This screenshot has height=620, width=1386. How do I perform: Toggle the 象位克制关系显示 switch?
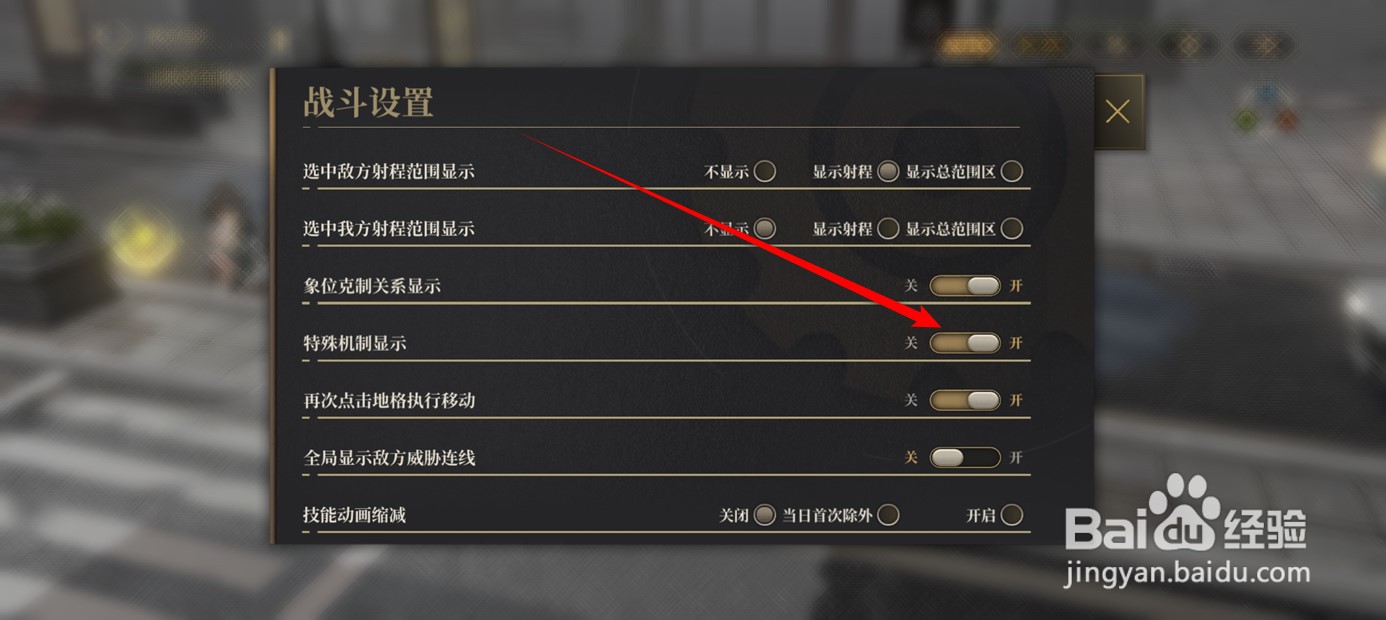pyautogui.click(x=965, y=286)
